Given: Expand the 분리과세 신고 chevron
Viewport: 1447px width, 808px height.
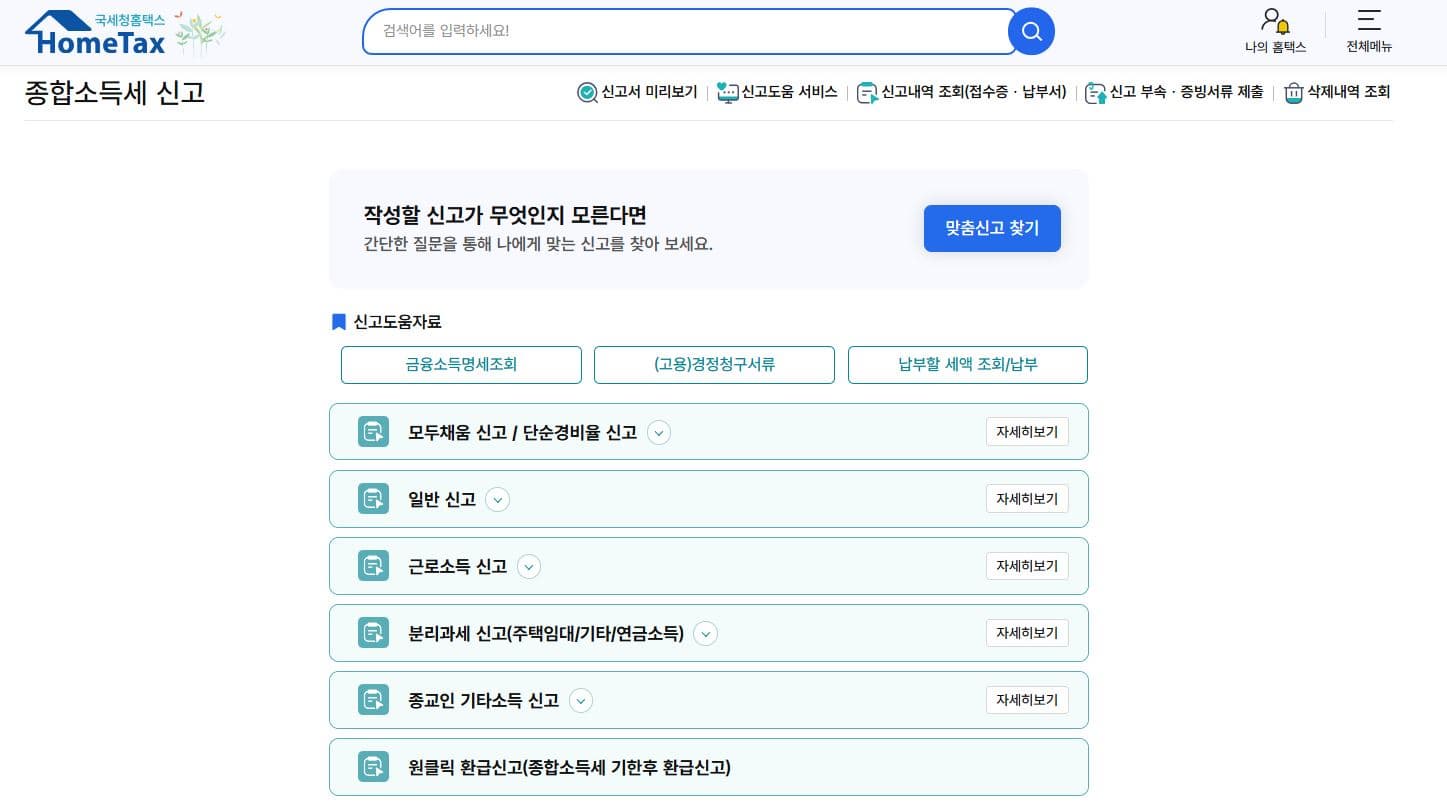Looking at the screenshot, I should (705, 634).
